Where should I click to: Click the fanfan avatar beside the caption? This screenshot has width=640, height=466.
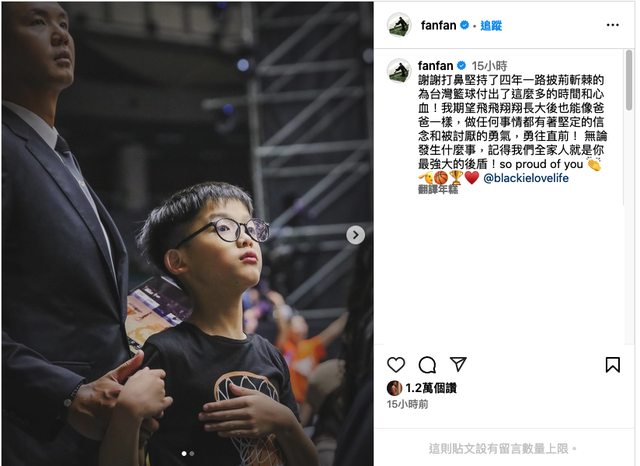399,70
